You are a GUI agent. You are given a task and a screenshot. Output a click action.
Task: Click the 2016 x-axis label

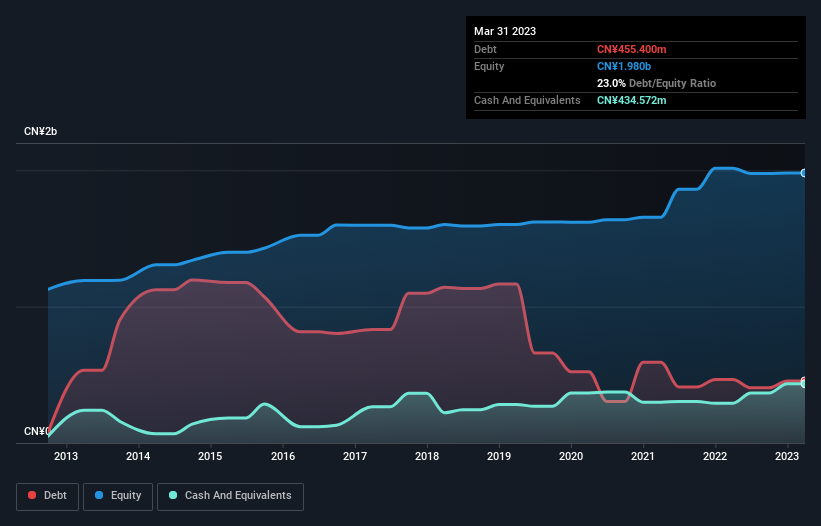click(x=283, y=456)
